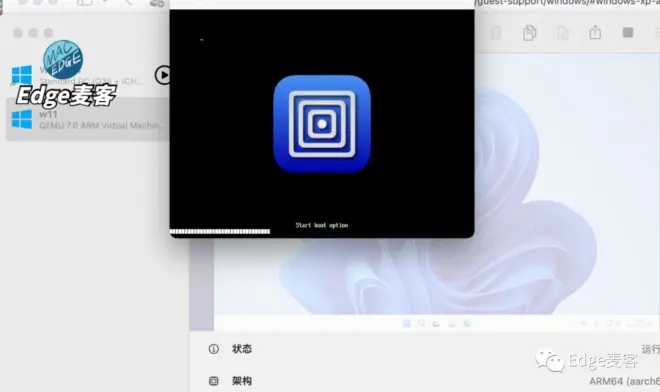660x392 pixels.
Task: Click the Start boot option text
Action: (x=322, y=225)
